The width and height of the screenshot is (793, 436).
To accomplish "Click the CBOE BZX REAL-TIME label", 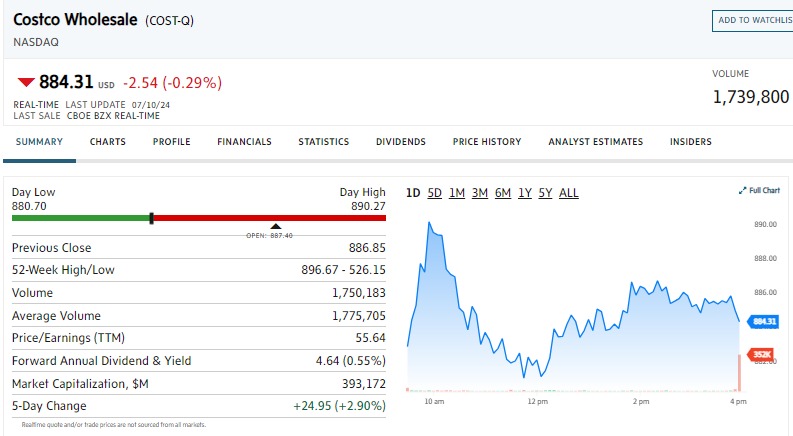I will click(x=113, y=116).
